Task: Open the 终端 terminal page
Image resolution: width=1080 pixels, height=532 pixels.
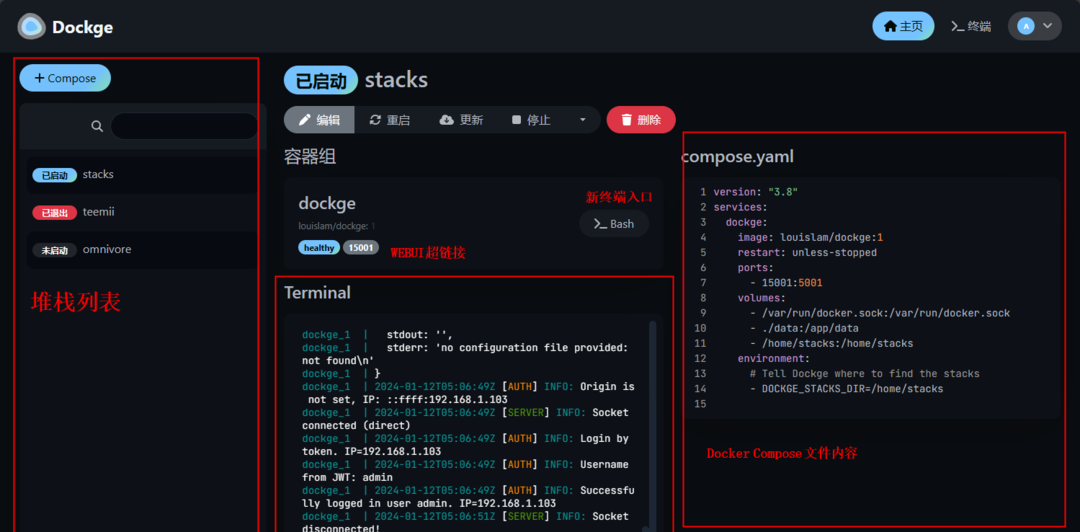Action: pyautogui.click(x=971, y=26)
